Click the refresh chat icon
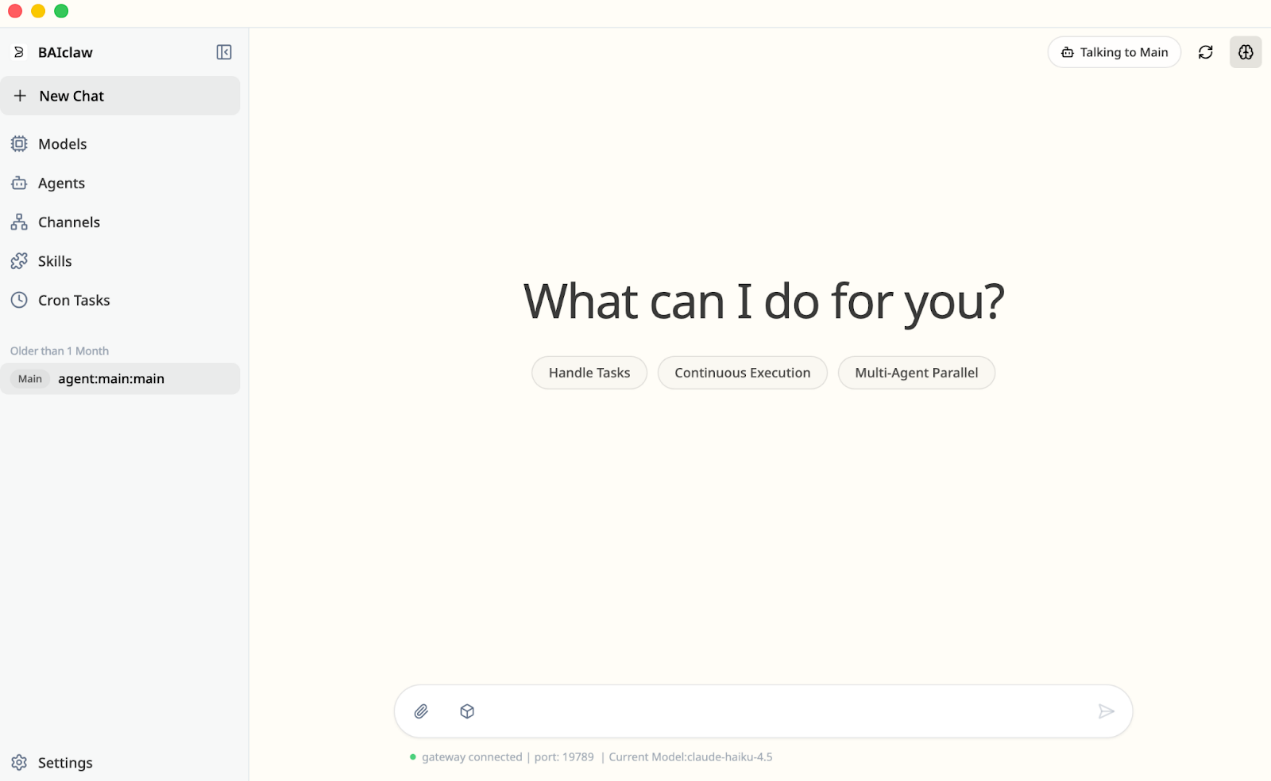 pos(1205,52)
